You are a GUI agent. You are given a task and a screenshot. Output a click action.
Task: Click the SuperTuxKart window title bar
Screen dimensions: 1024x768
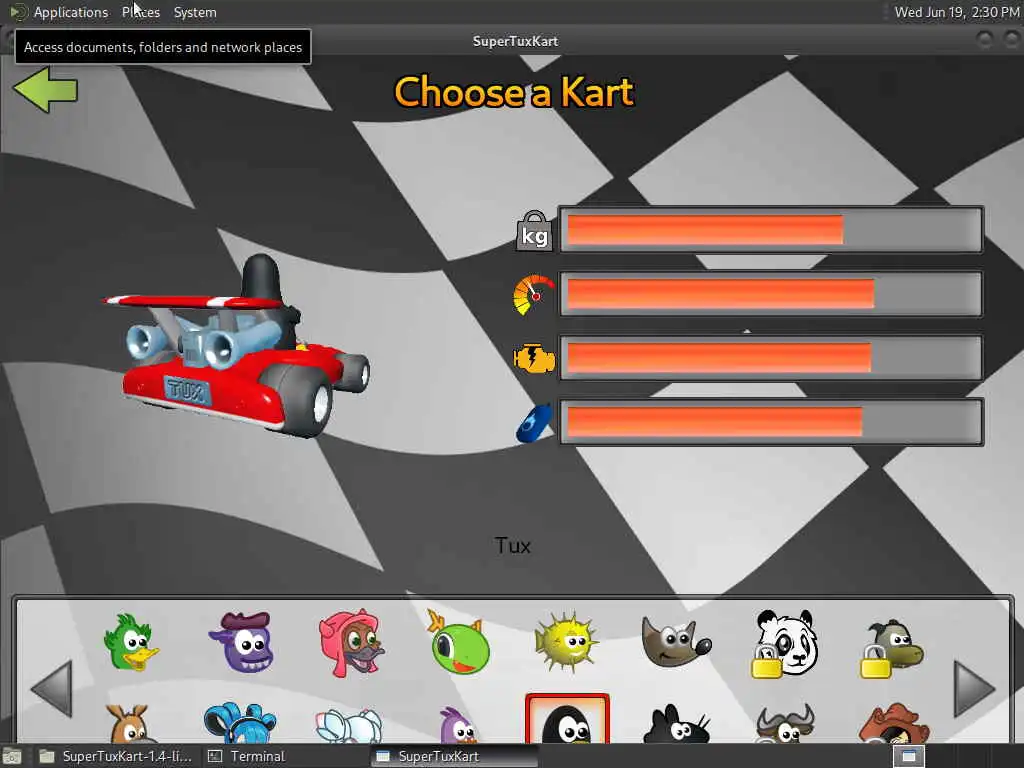(x=515, y=40)
